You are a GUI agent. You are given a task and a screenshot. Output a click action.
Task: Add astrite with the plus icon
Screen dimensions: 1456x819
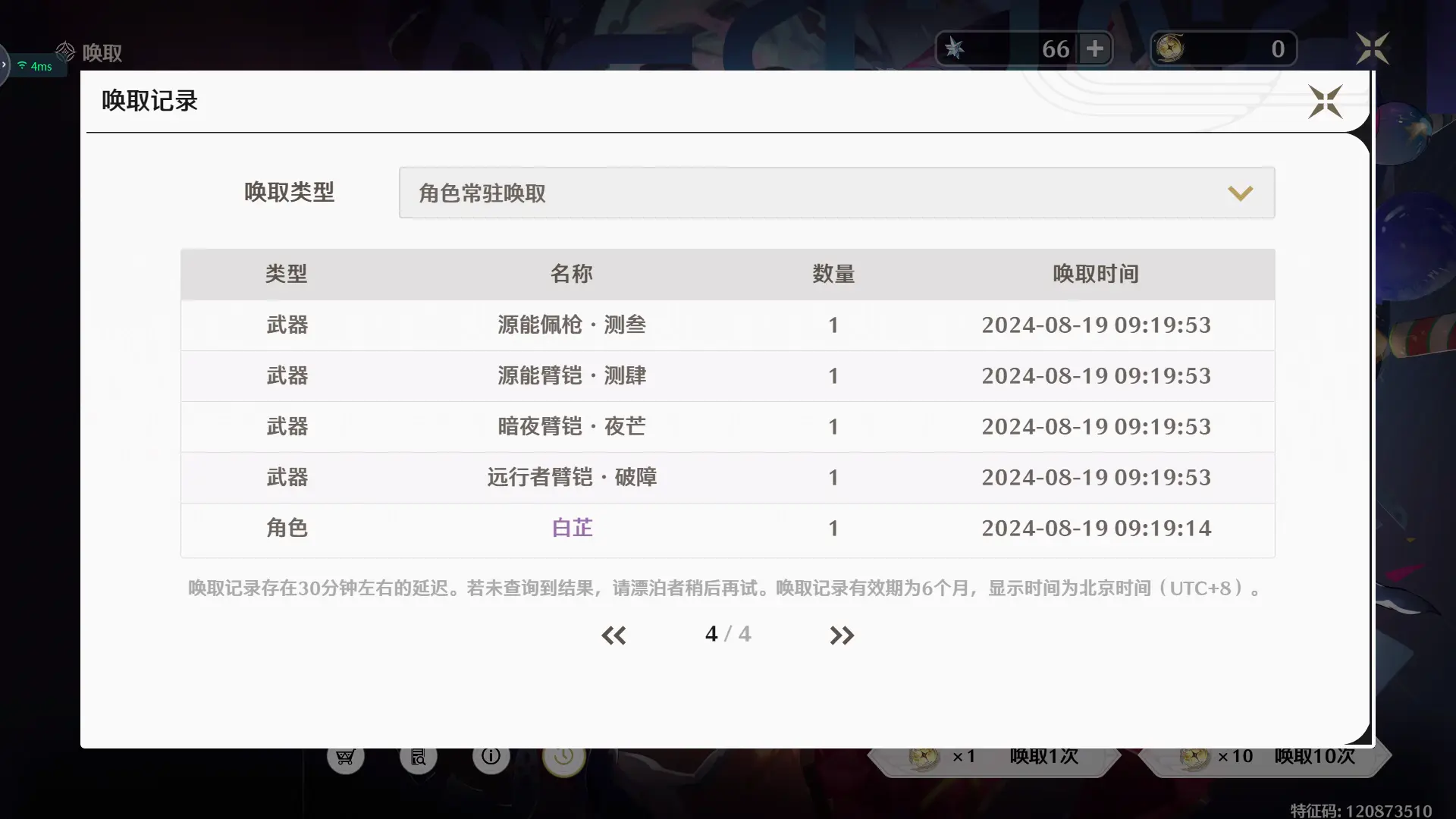[x=1094, y=49]
